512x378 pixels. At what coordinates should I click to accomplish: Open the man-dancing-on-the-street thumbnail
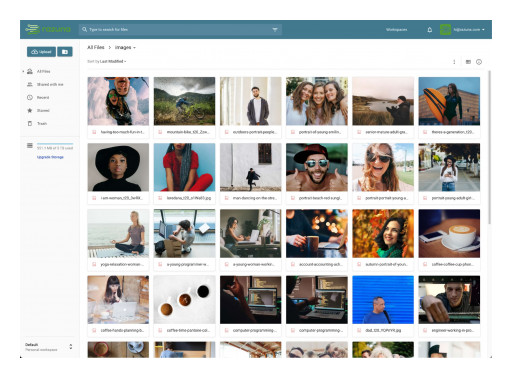click(x=251, y=167)
